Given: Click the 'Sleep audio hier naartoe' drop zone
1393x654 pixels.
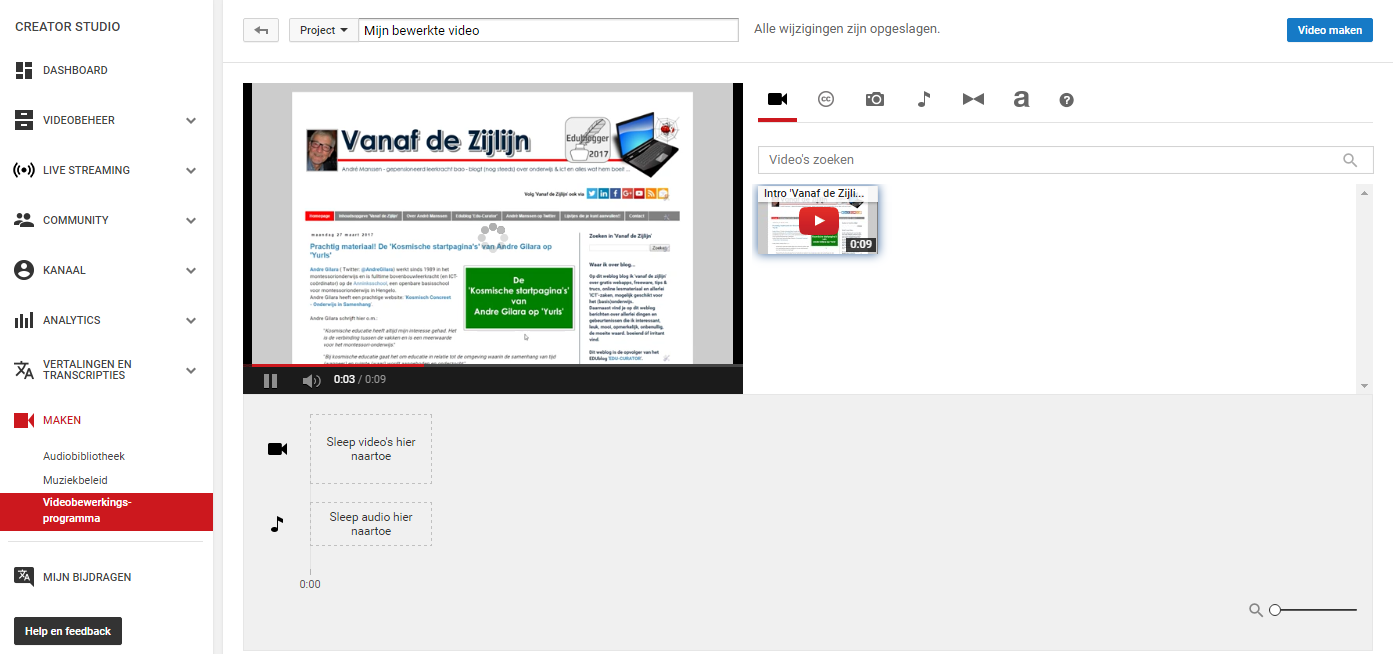Looking at the screenshot, I should 371,524.
